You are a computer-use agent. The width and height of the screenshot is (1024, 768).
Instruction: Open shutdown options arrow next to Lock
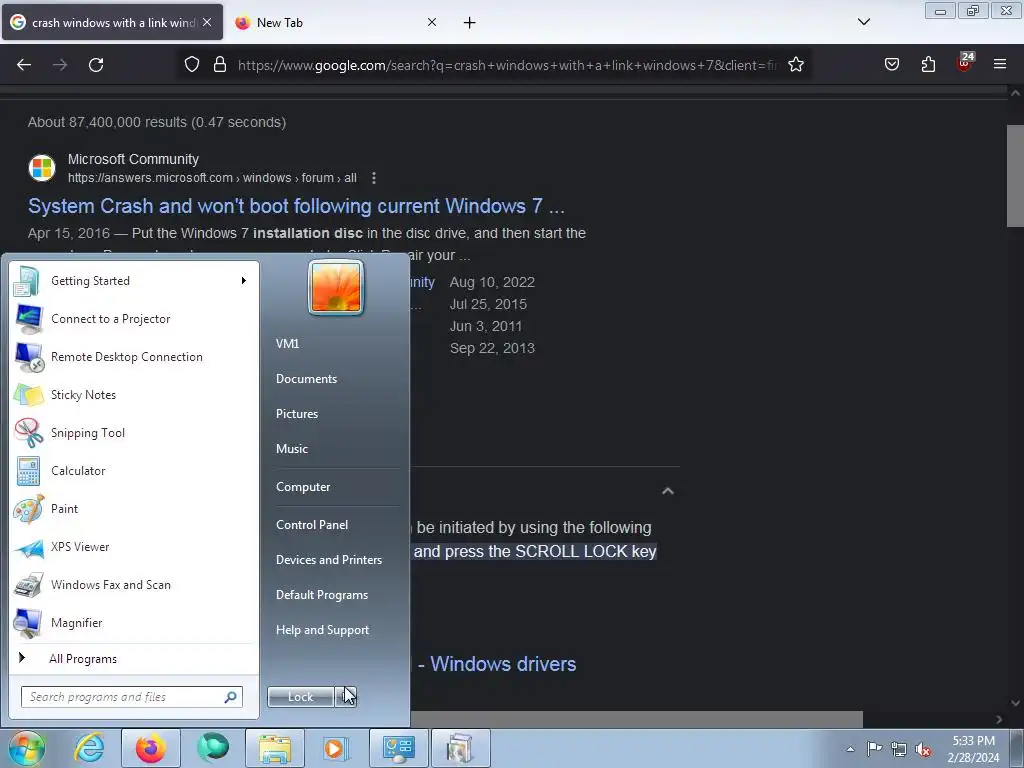346,697
